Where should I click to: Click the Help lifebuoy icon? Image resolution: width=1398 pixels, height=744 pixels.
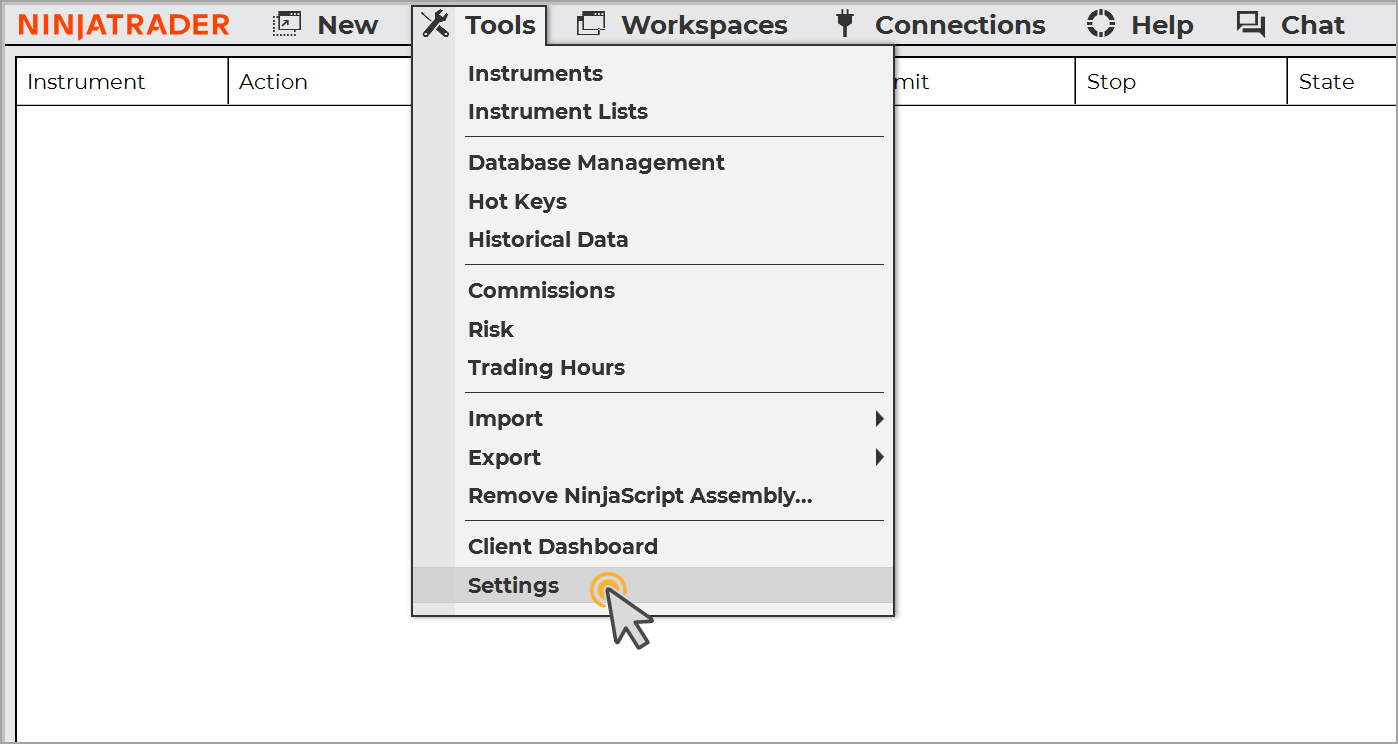pos(1101,24)
